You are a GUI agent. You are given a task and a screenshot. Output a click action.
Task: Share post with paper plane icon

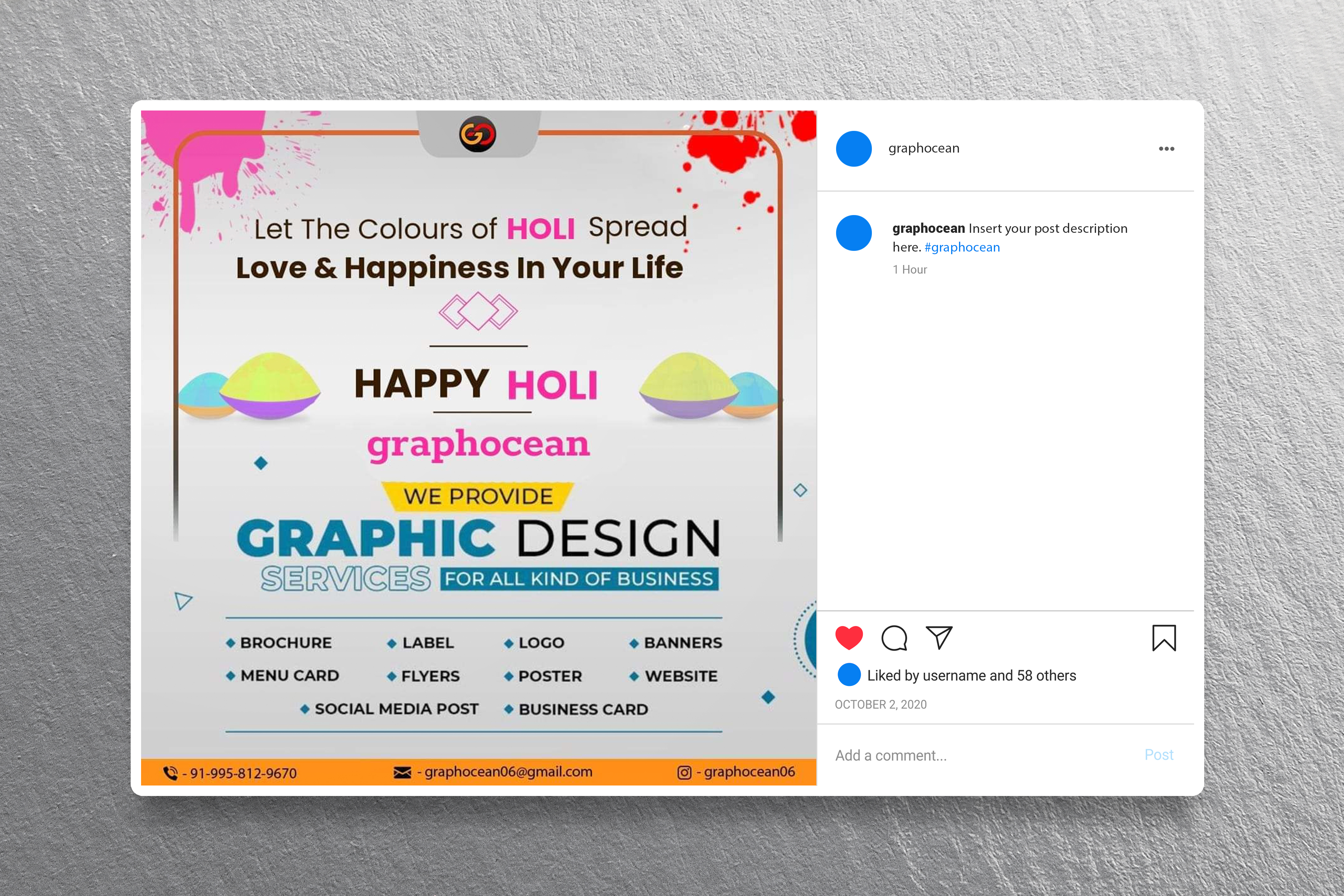(939, 637)
